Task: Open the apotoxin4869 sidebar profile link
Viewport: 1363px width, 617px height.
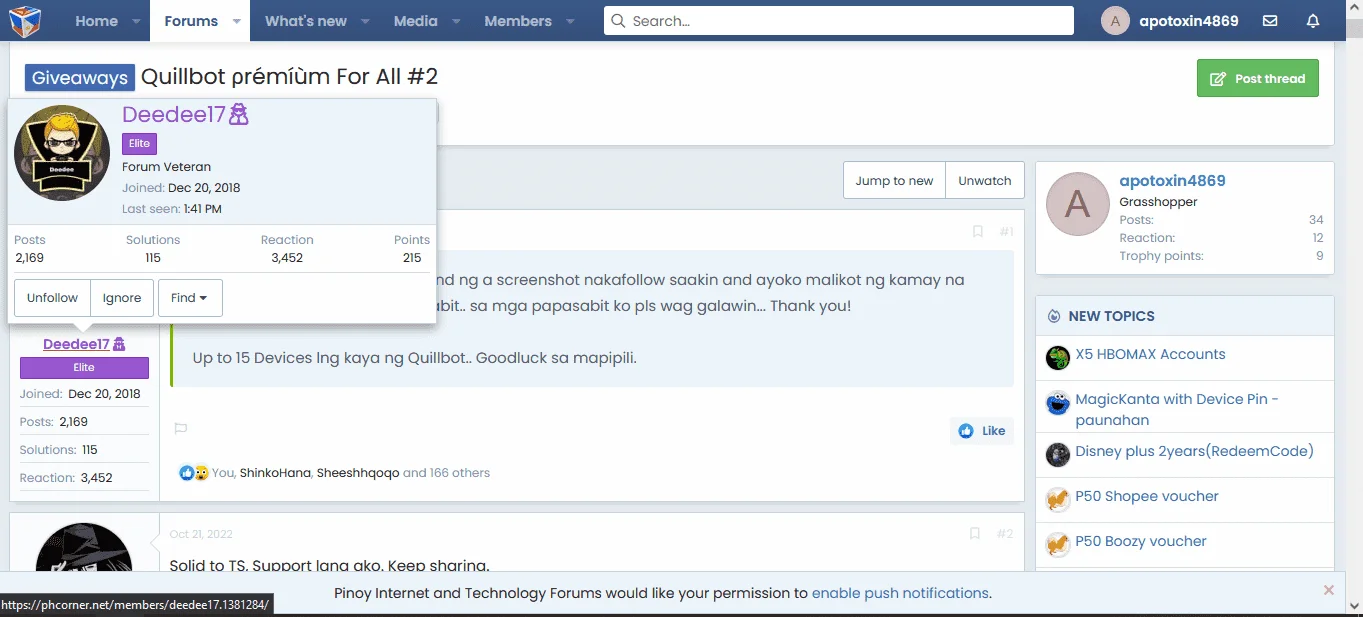Action: (x=1172, y=181)
